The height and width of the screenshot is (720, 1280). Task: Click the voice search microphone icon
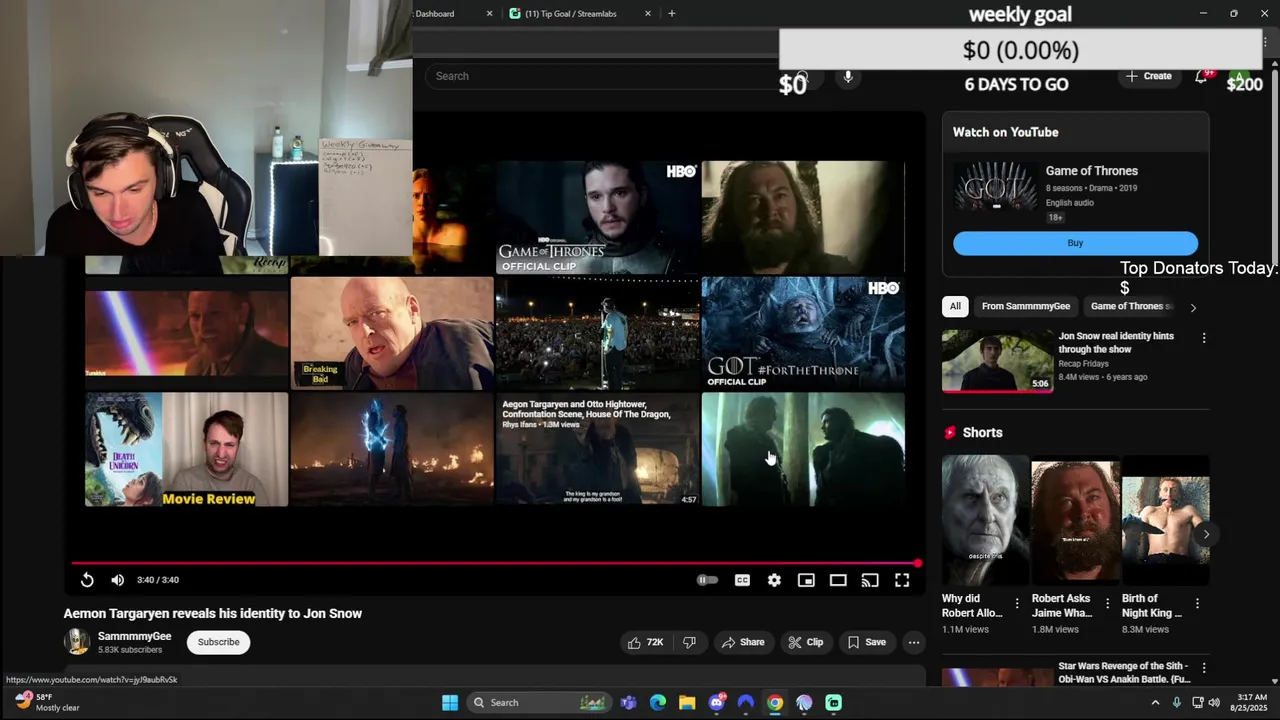pos(848,76)
